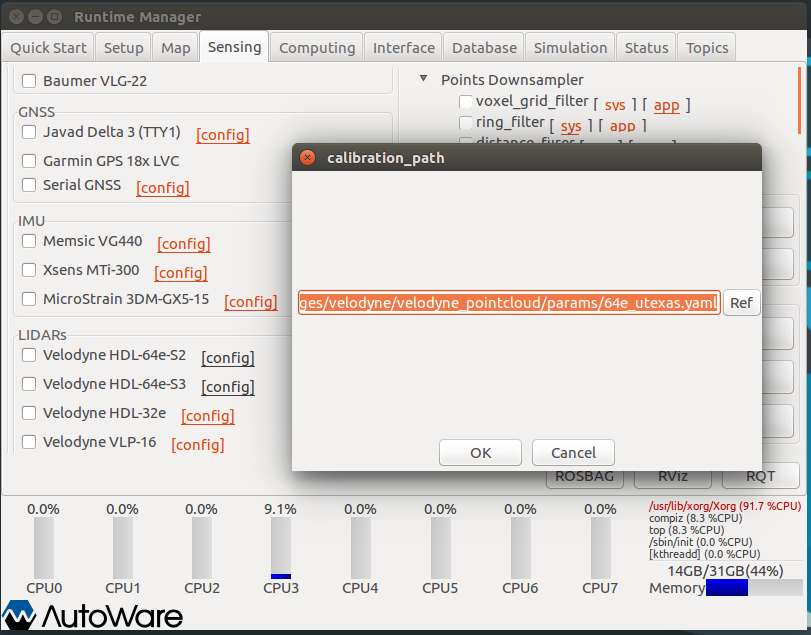
Task: Click the 14GB/31GB(44%) memory text
Action: point(725,571)
